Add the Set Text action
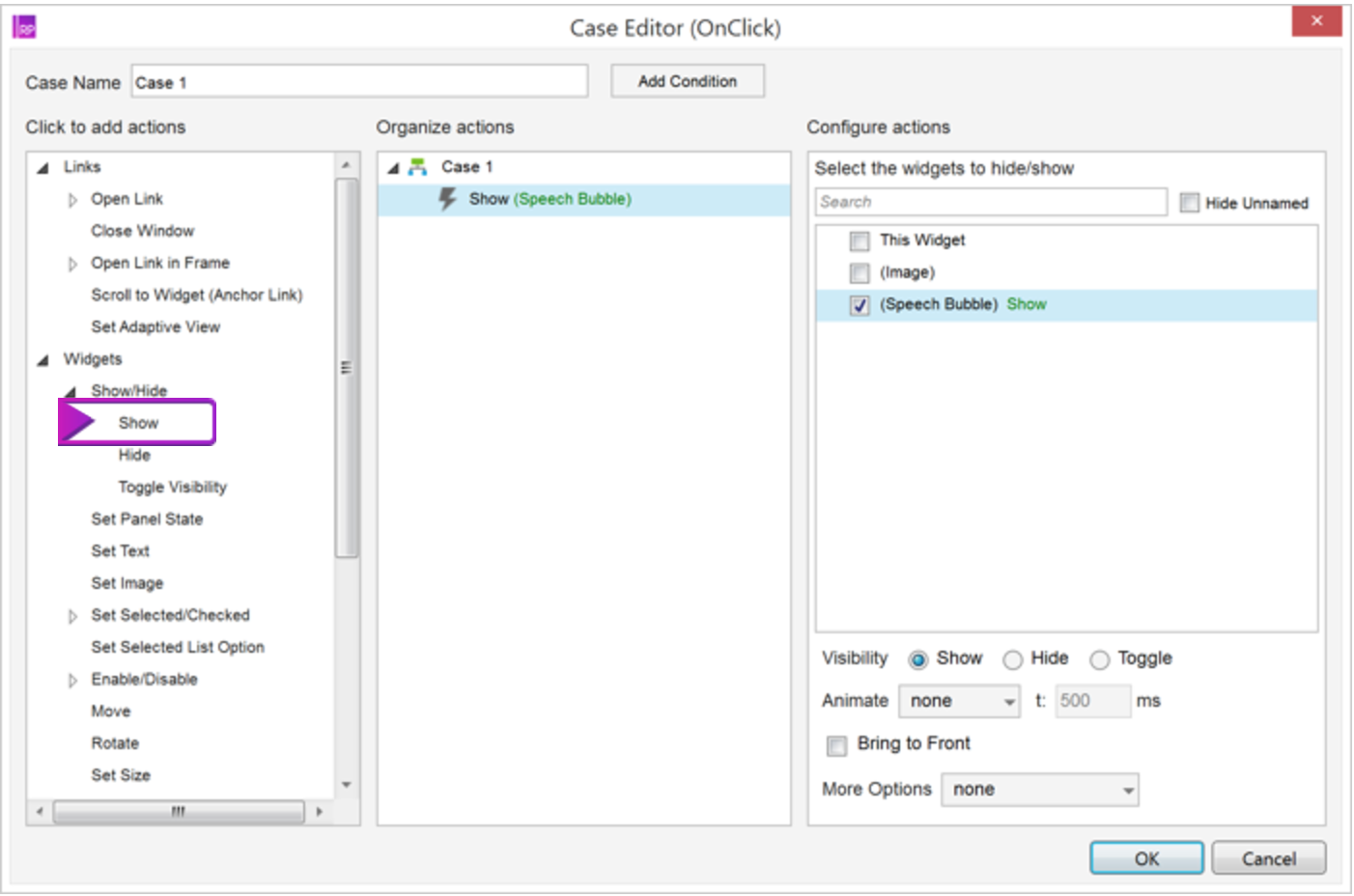The width and height of the screenshot is (1354, 896). tap(121, 550)
